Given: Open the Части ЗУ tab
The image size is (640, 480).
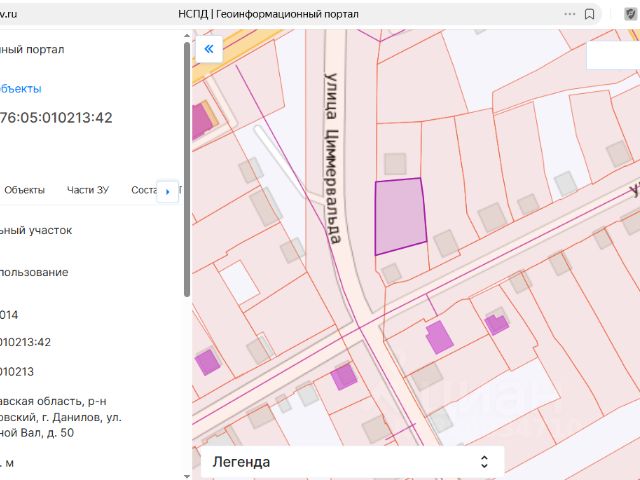Looking at the screenshot, I should 87,190.
